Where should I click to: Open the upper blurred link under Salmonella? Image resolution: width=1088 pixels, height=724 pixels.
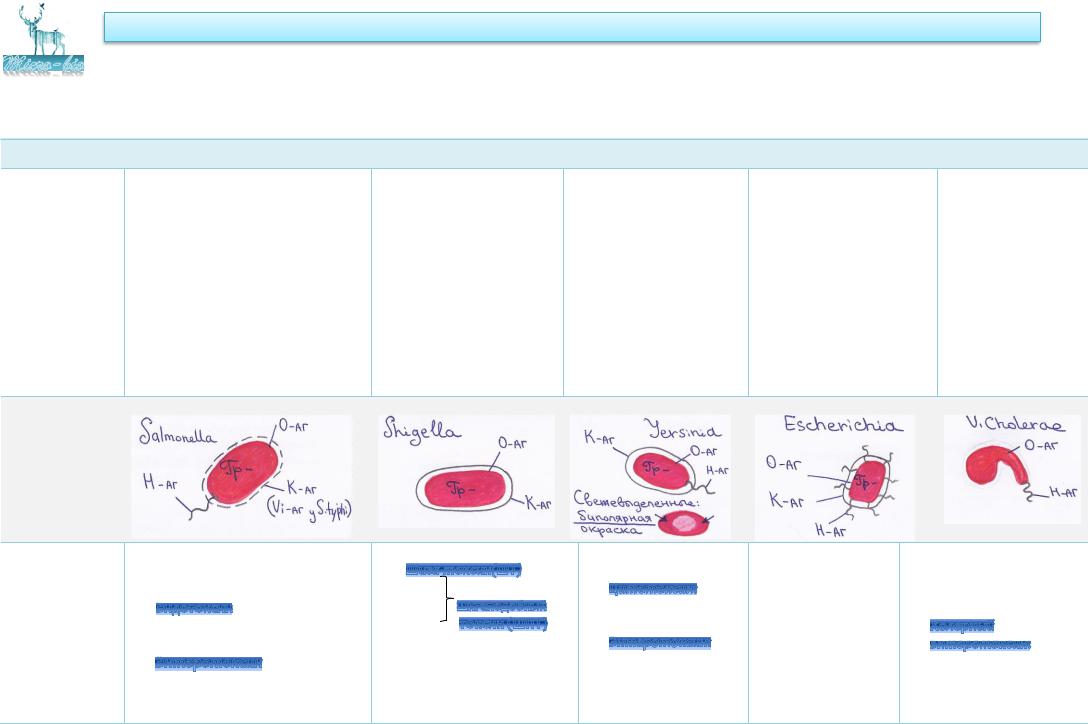[194, 608]
